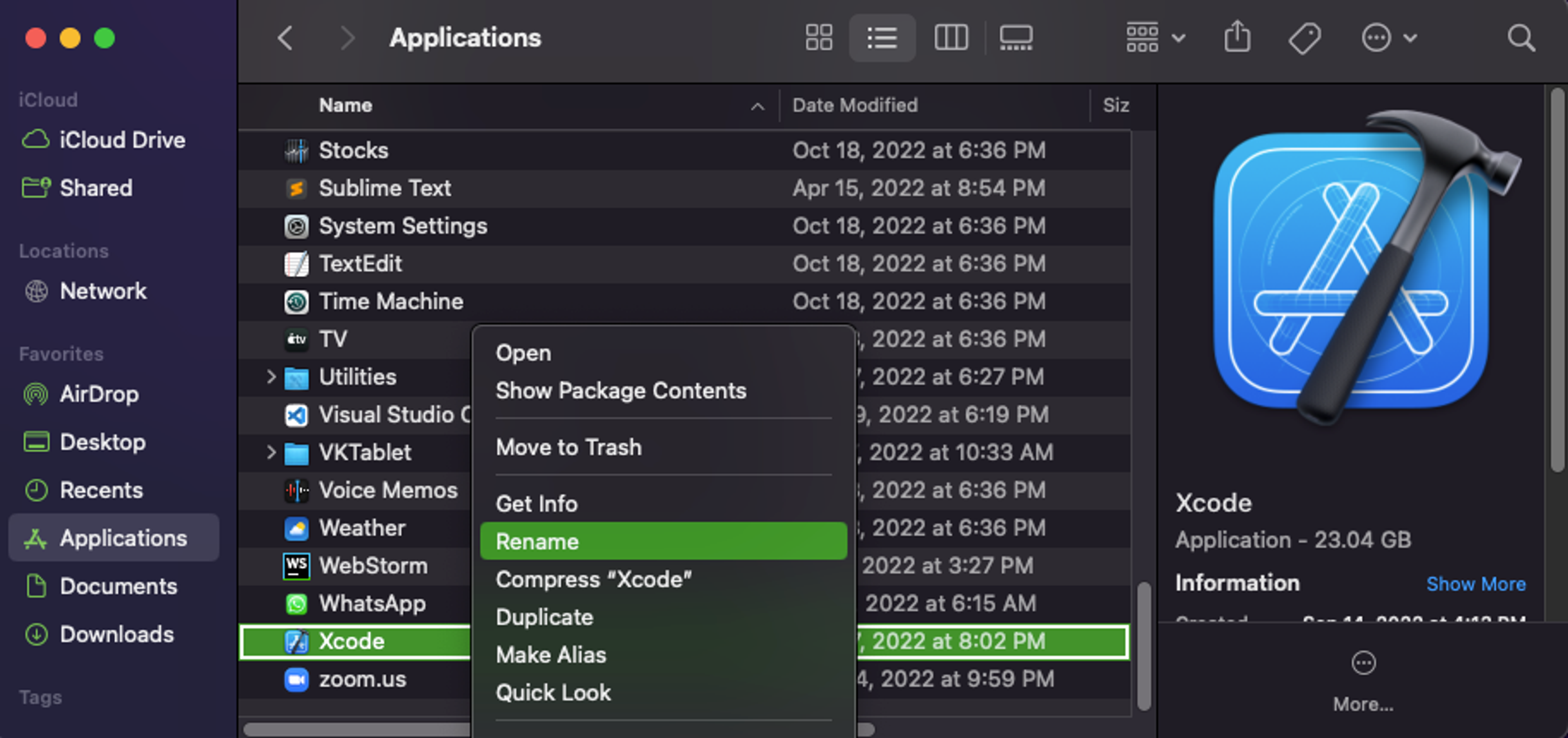The width and height of the screenshot is (1568, 738).
Task: Choose Rename in context menu
Action: [664, 541]
